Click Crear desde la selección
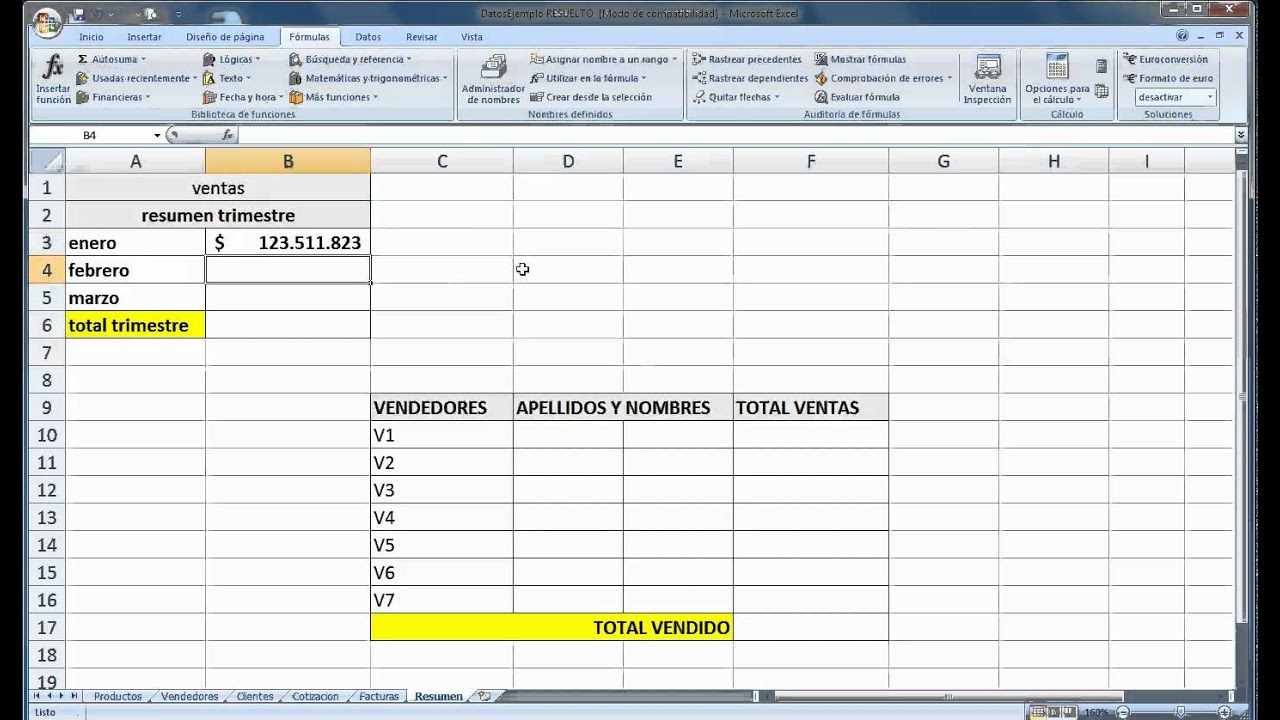 591,97
